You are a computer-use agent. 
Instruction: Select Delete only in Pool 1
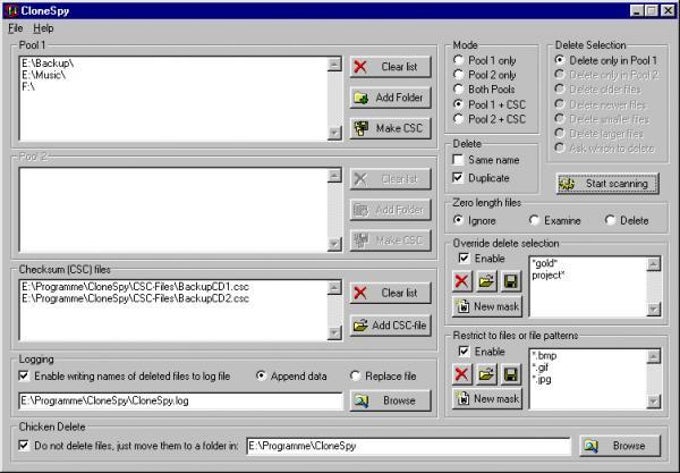click(x=606, y=60)
